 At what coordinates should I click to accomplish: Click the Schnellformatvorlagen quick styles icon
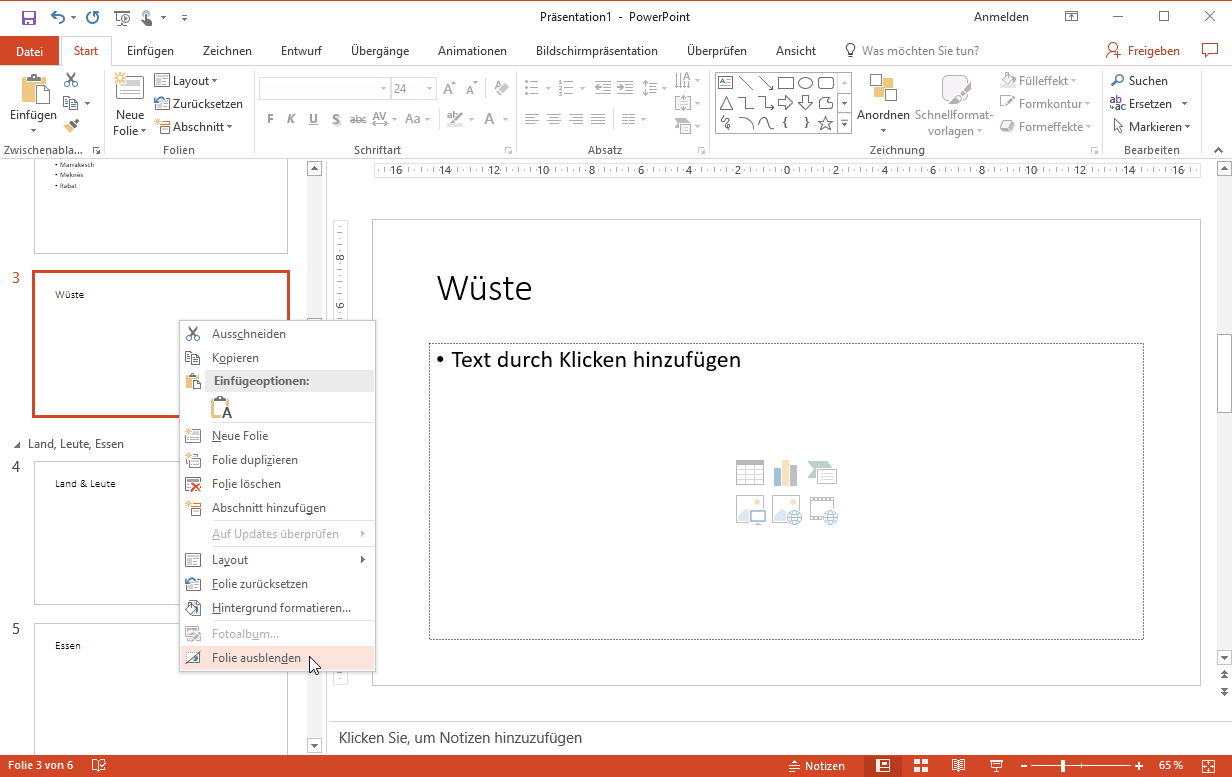[x=956, y=90]
